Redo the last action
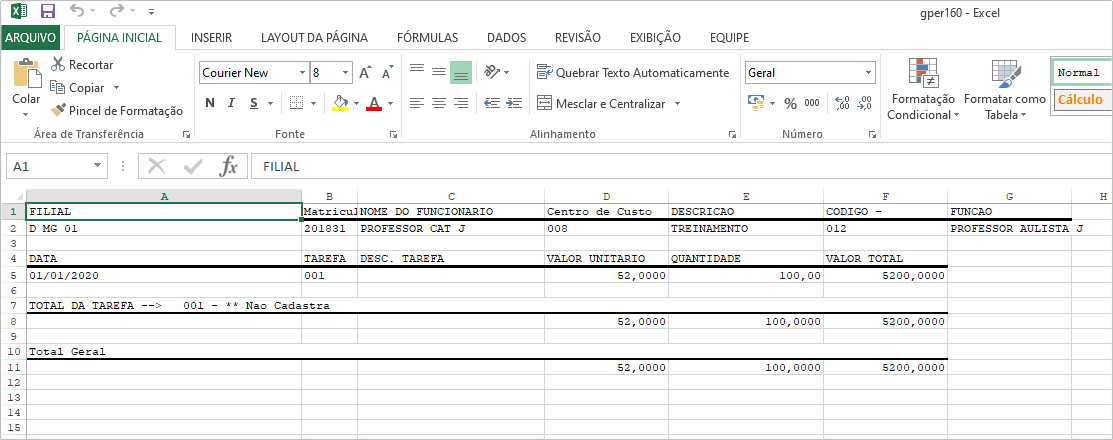 point(116,11)
